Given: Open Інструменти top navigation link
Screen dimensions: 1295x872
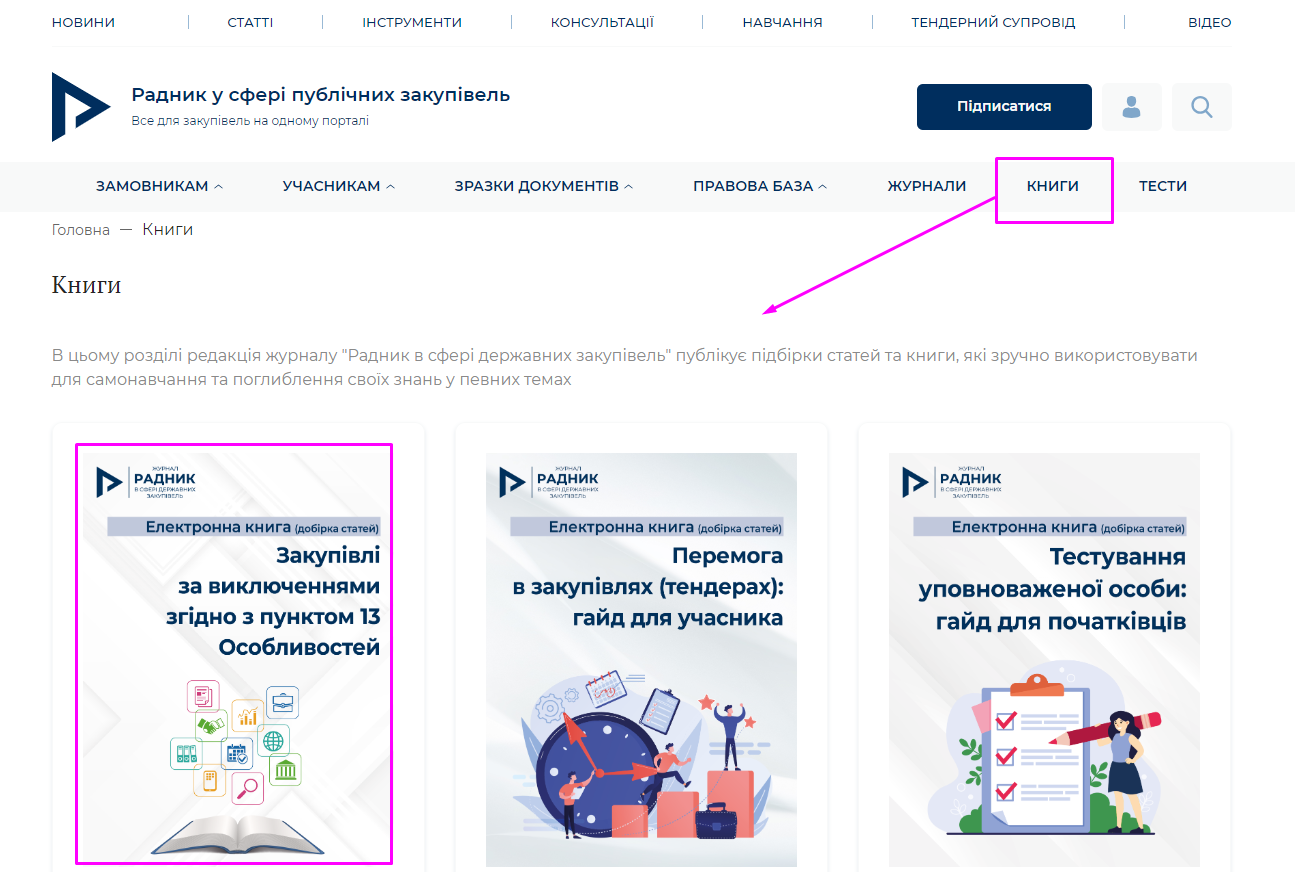Looking at the screenshot, I should (412, 22).
